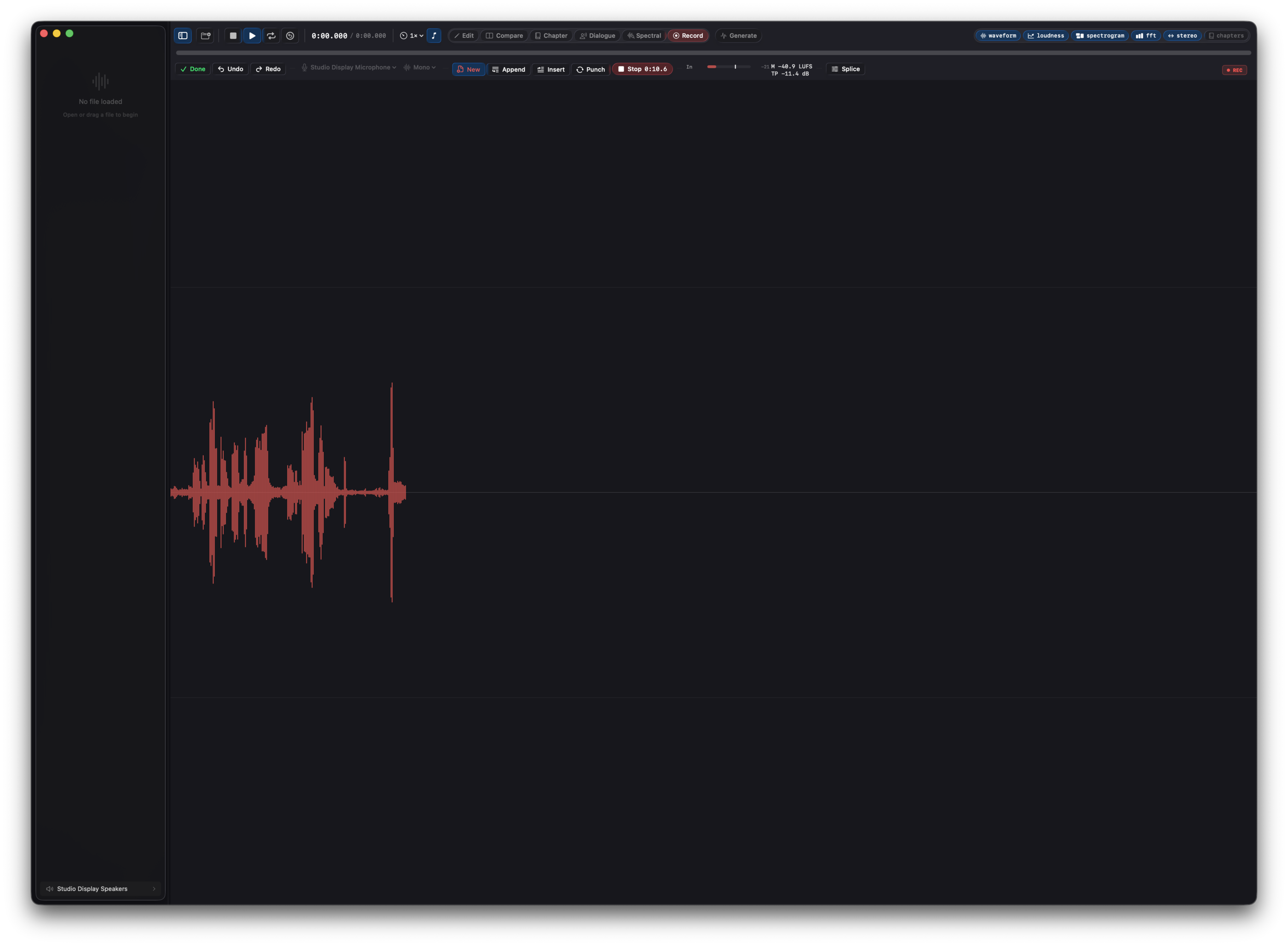Select the Insert recording mode
This screenshot has height=946, width=1288.
(x=551, y=69)
